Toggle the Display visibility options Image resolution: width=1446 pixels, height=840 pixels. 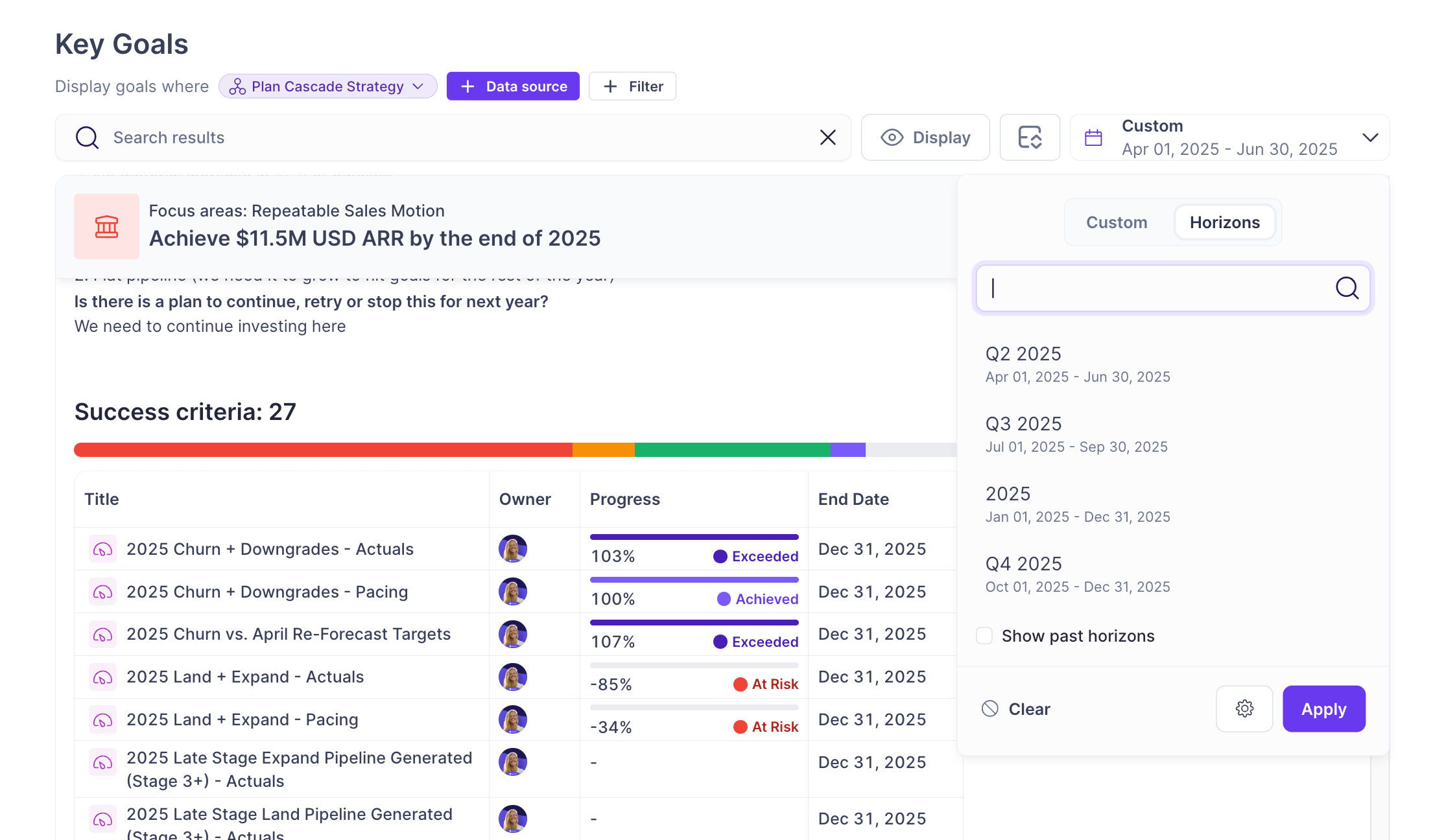pos(925,137)
